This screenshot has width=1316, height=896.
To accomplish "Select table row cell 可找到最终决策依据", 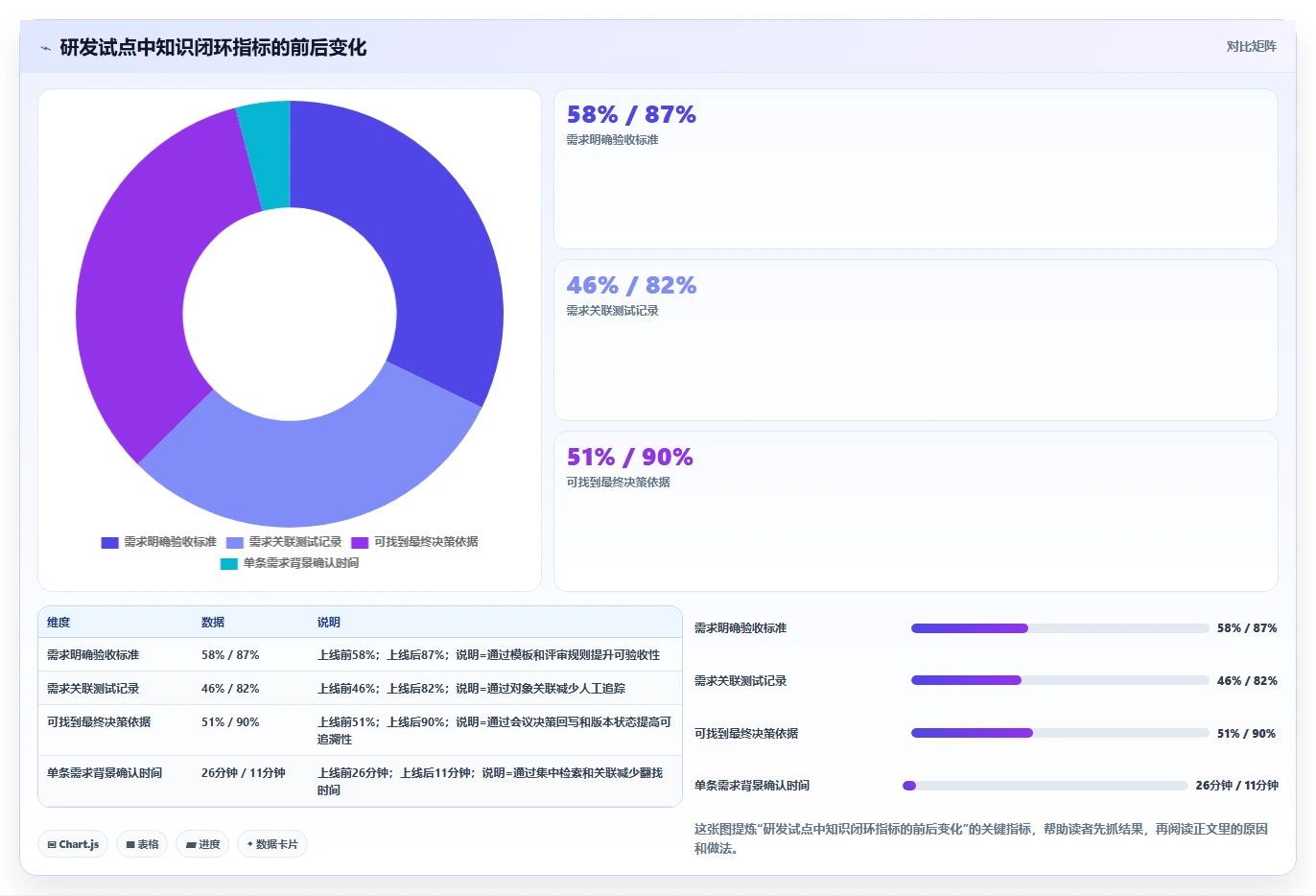I will (x=99, y=722).
